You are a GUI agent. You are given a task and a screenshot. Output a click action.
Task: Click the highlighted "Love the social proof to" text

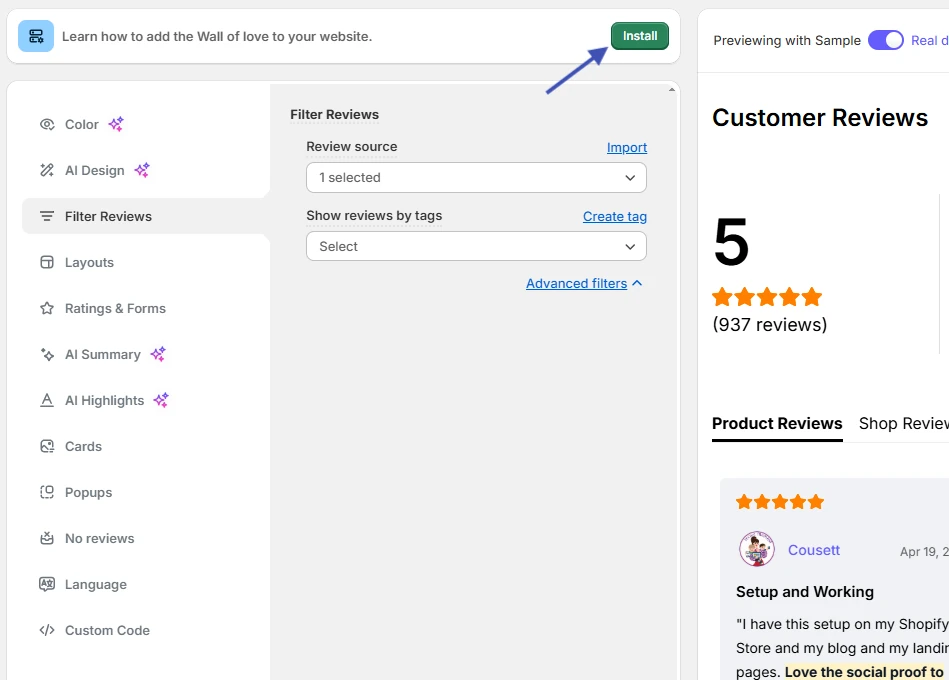864,672
